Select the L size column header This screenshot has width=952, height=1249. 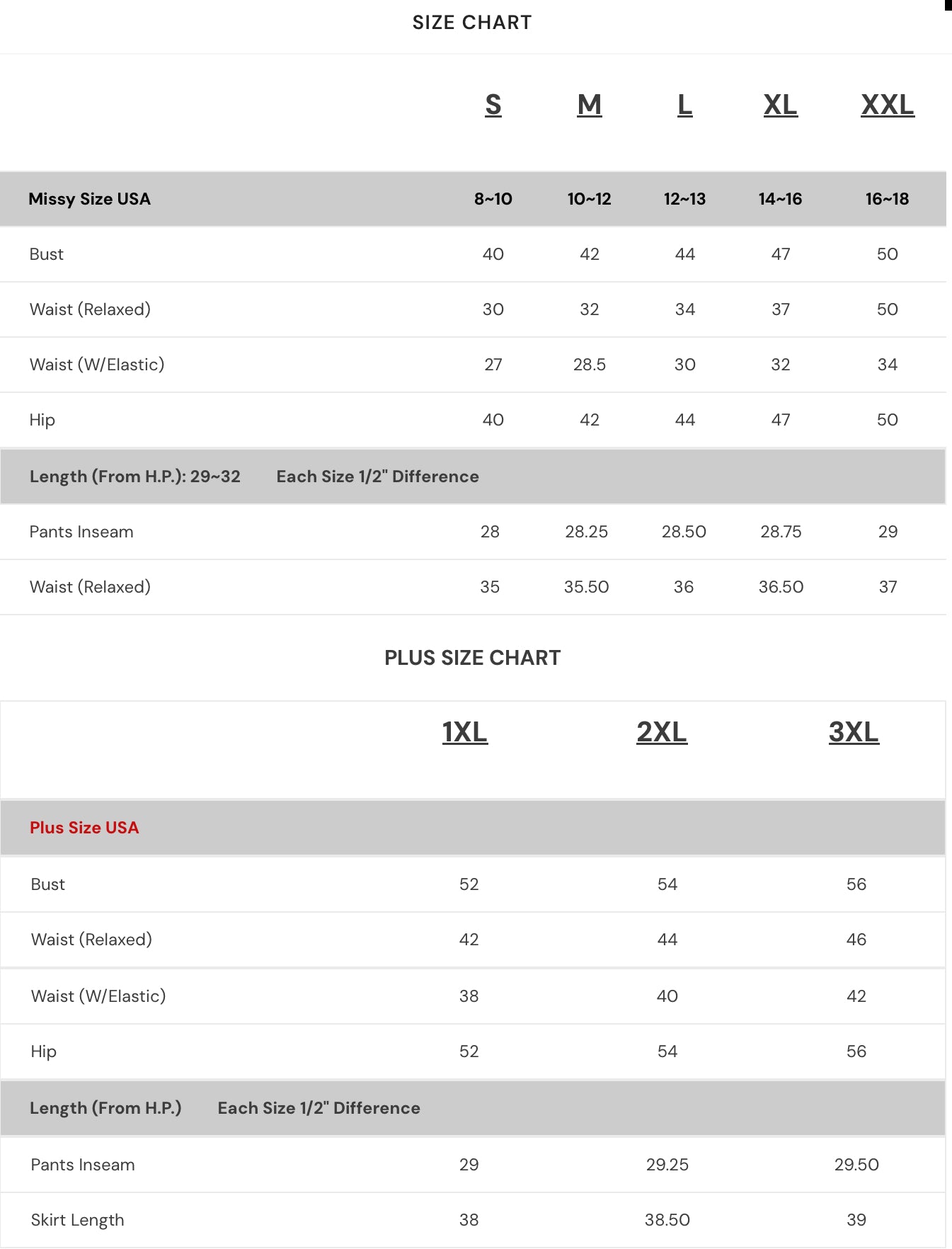[684, 105]
